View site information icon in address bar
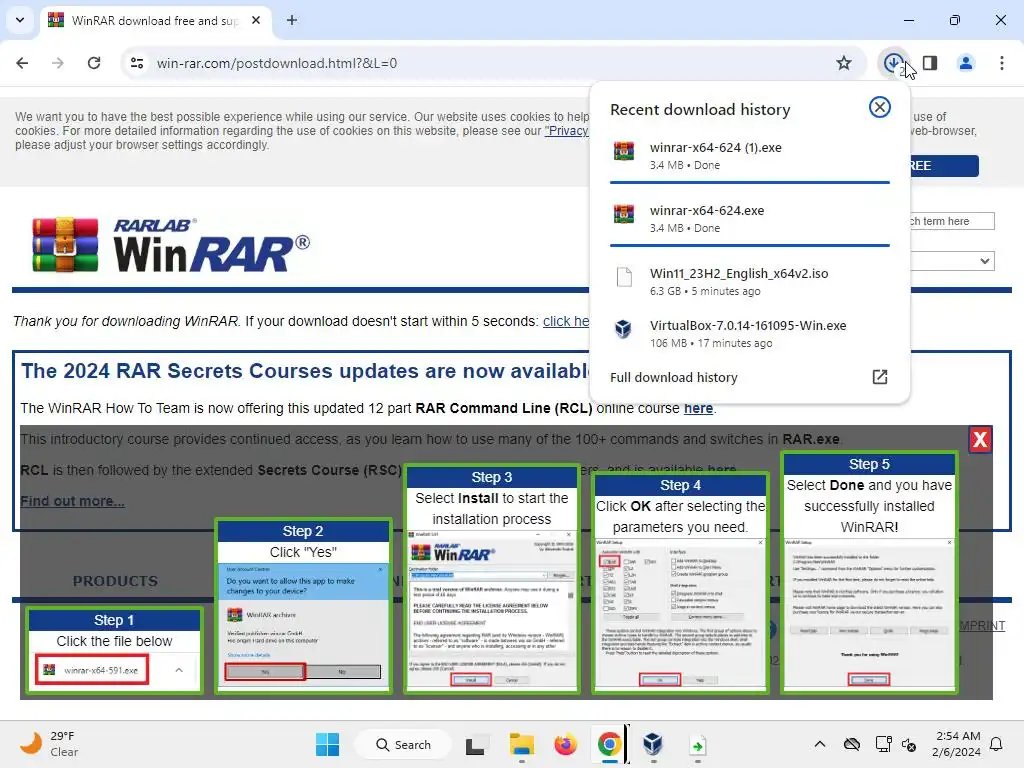 [137, 63]
